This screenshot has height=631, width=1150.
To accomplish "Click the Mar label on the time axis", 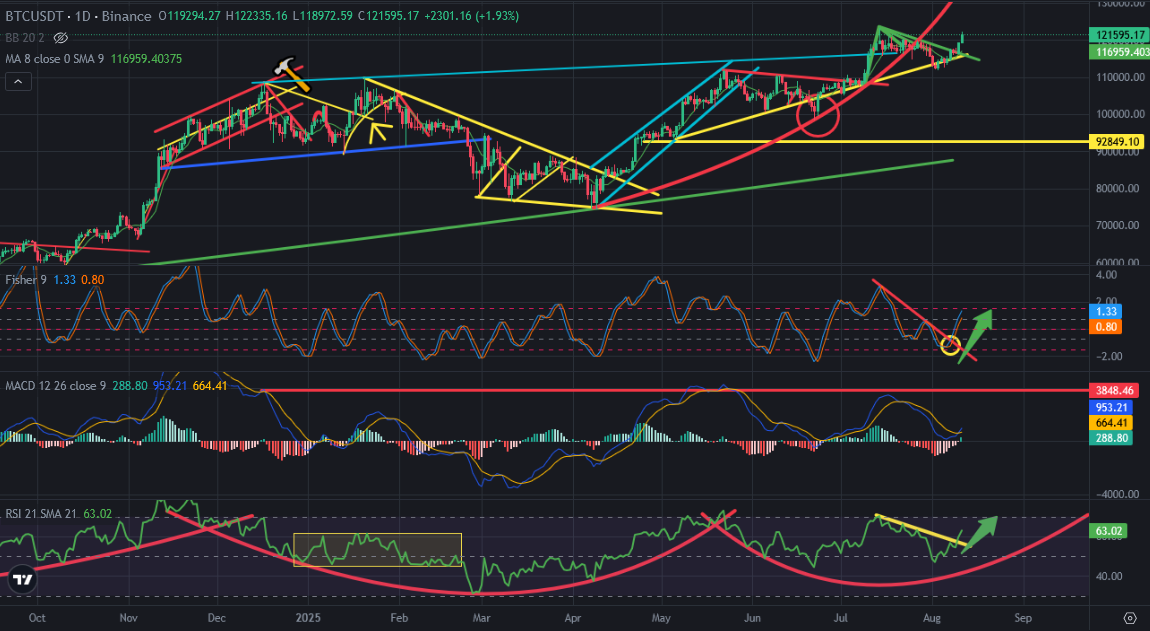I will point(481,618).
